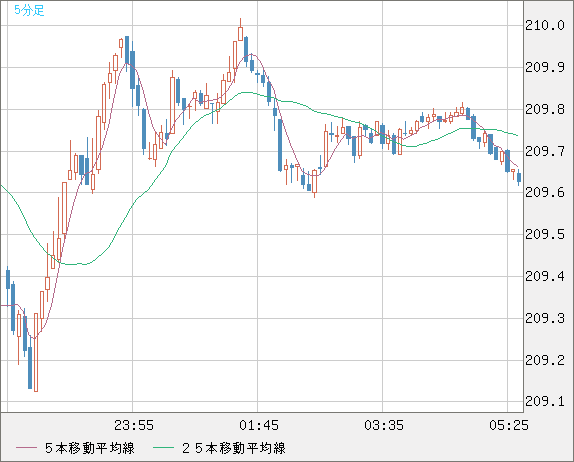Click the highest candlestick wick above 210.0
The image size is (574, 462).
coord(241,23)
